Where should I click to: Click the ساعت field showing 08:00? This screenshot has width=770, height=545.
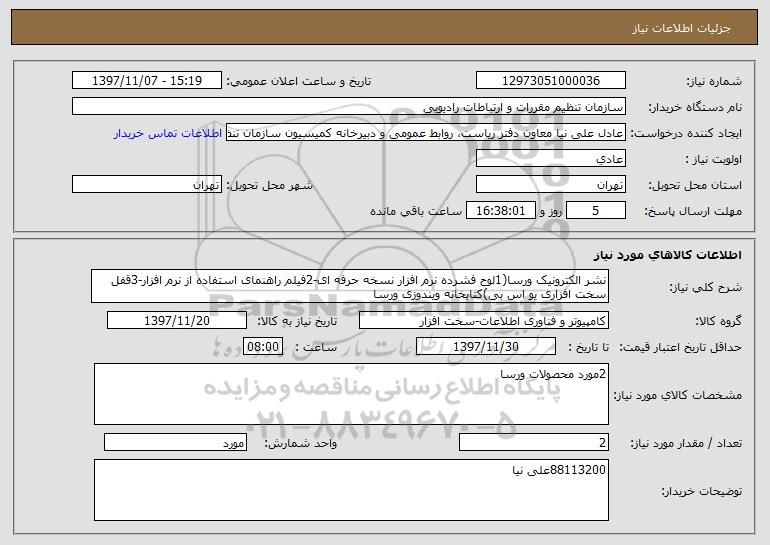pyautogui.click(x=263, y=347)
